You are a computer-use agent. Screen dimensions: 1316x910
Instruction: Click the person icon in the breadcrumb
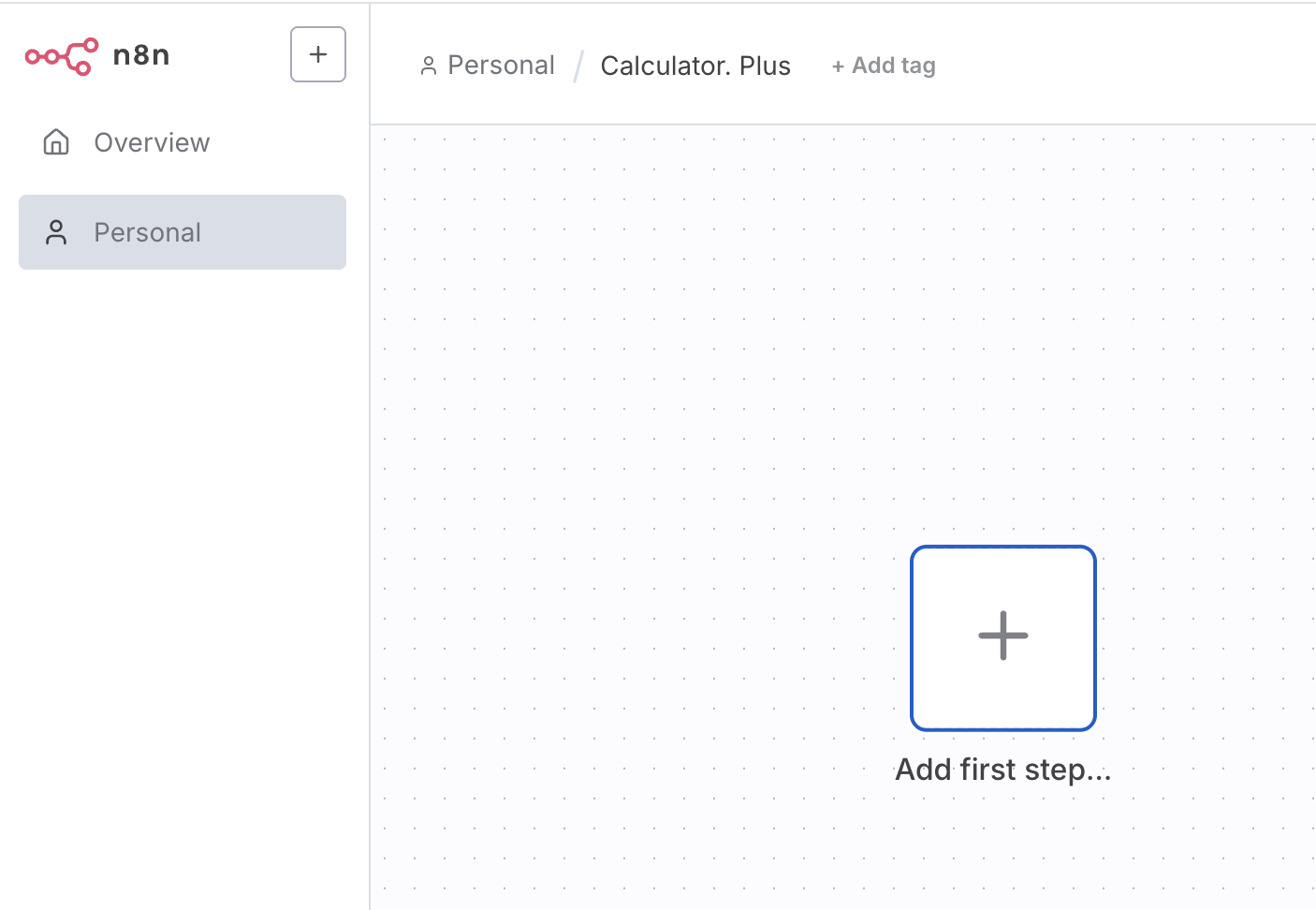(429, 66)
